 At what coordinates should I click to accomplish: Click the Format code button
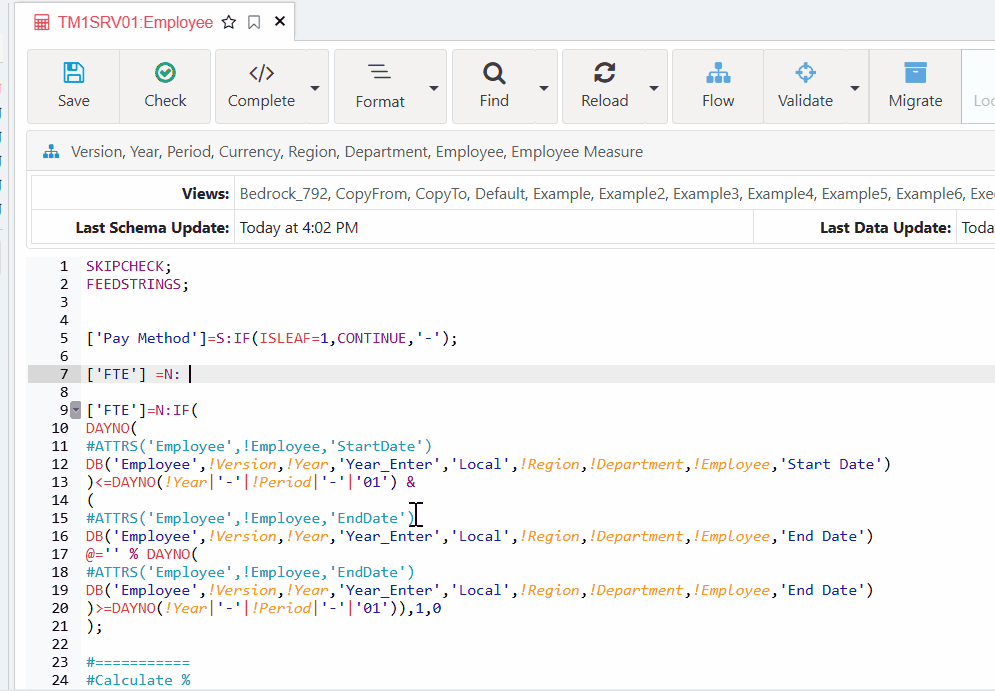[x=379, y=86]
